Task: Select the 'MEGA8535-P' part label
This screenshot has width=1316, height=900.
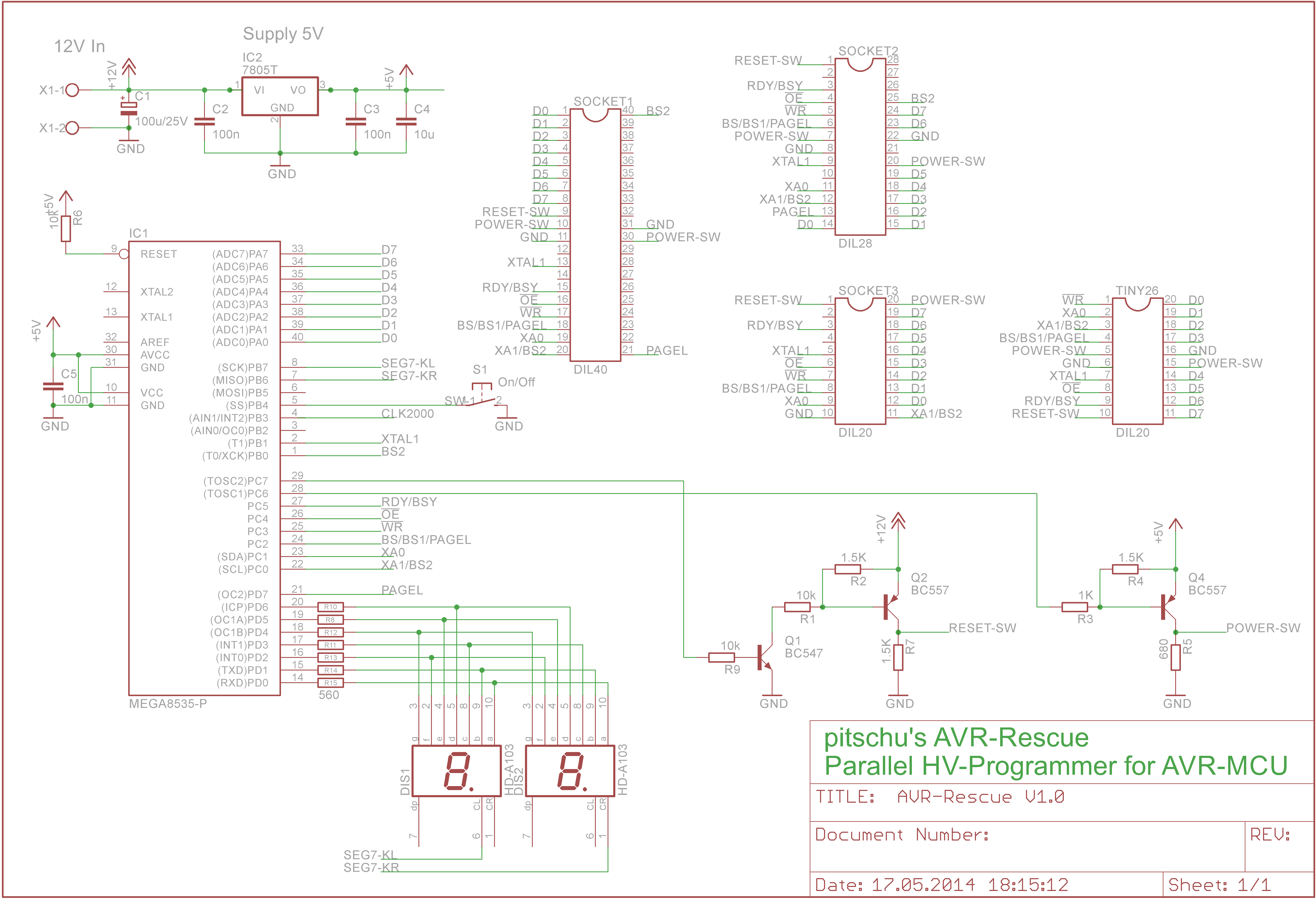Action: point(168,704)
